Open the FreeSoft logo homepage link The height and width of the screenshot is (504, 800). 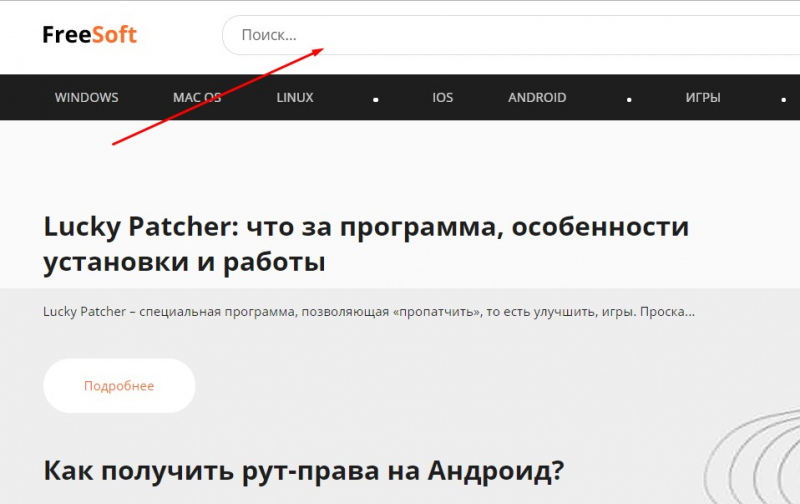click(89, 35)
